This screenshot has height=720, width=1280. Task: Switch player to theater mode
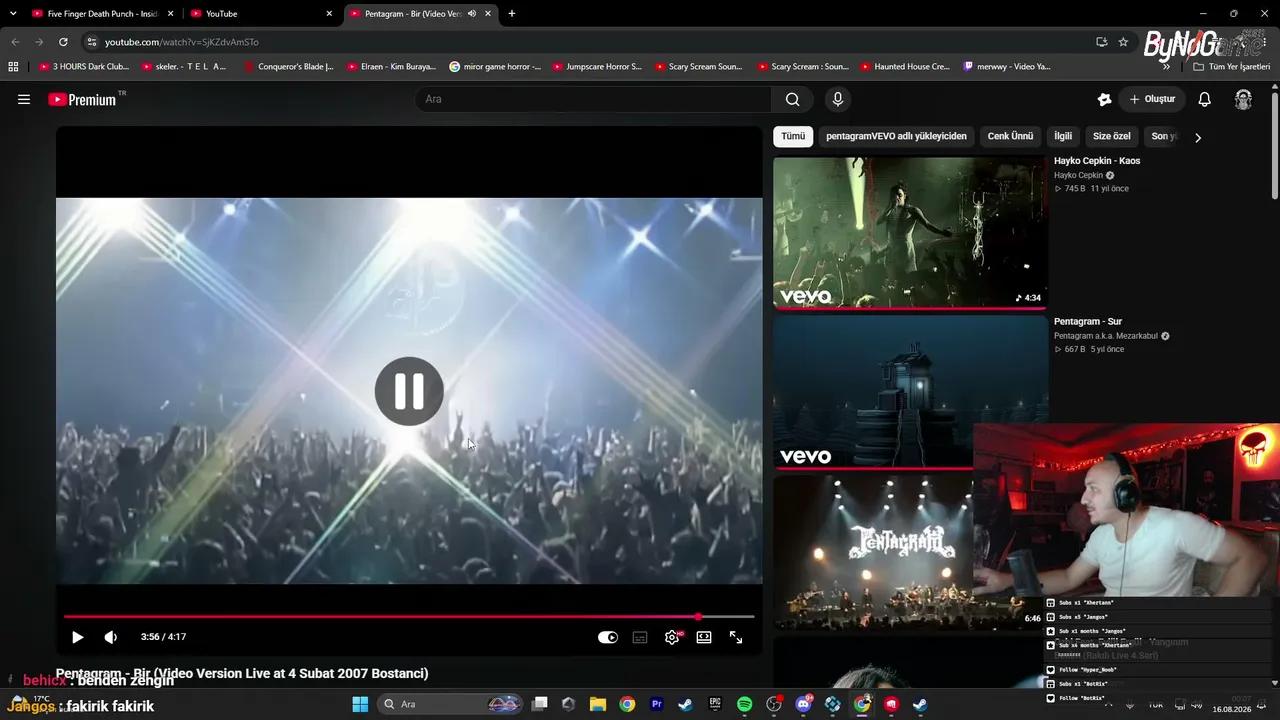click(x=704, y=637)
